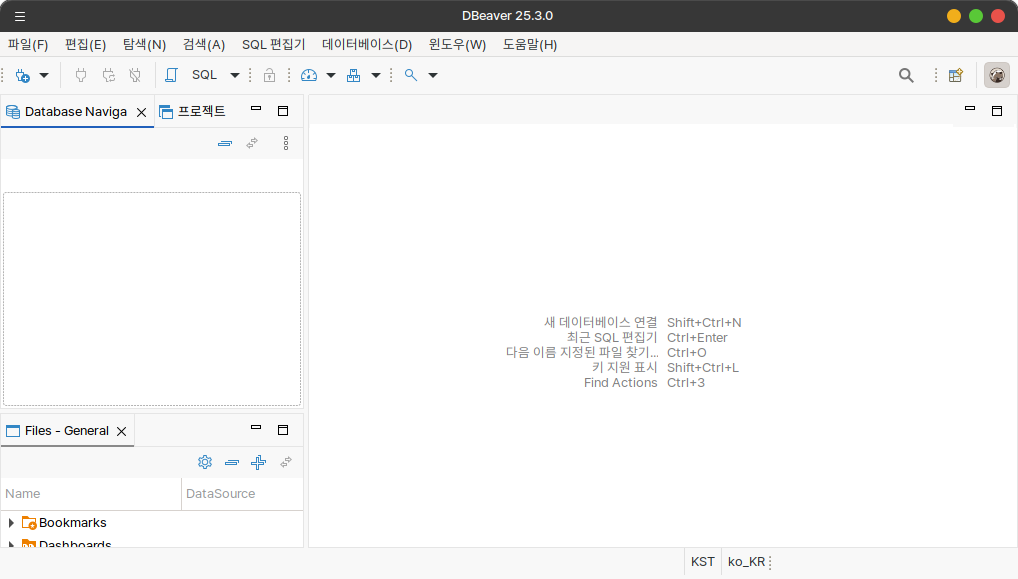Switch to the 프로젝트 tab
Image resolution: width=1018 pixels, height=579 pixels.
point(193,112)
